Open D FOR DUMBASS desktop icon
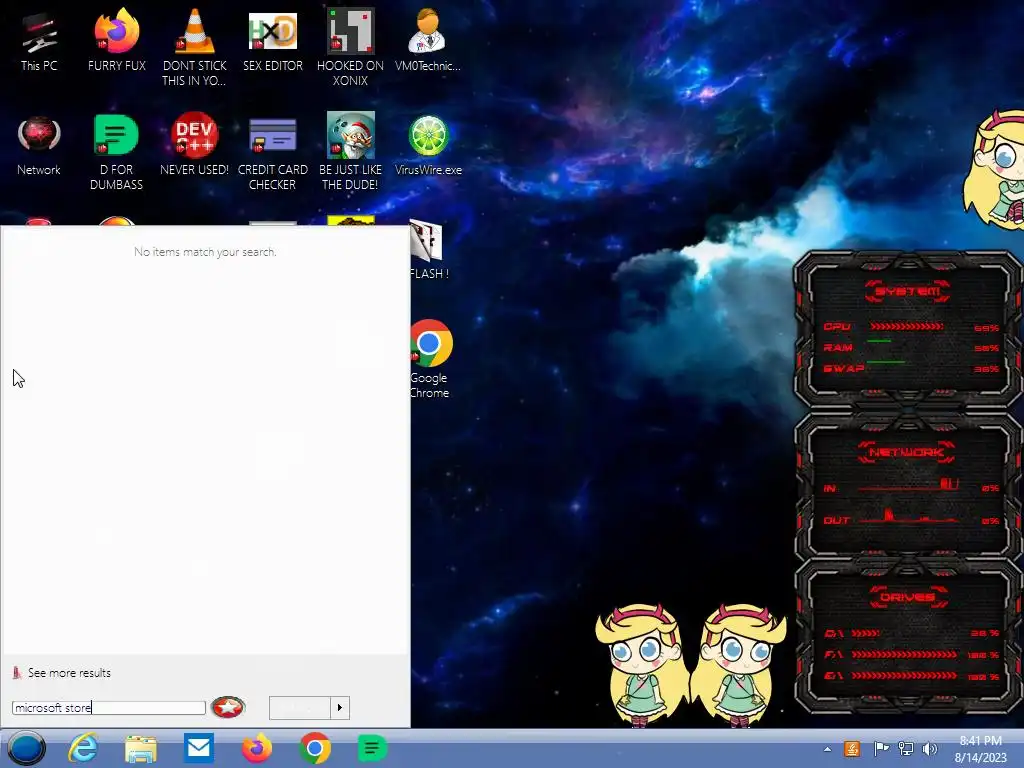The height and width of the screenshot is (768, 1024). tap(116, 152)
